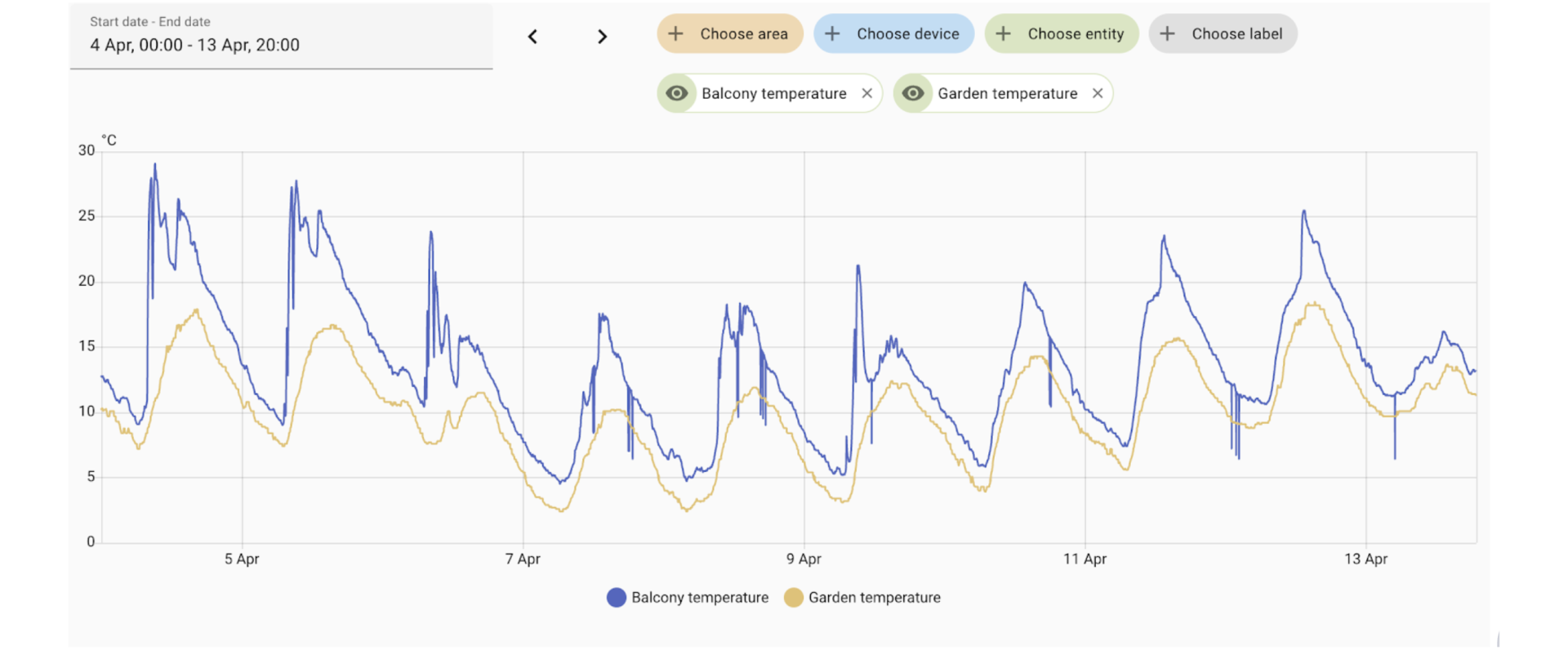Click the yellow Garden legend color dot
The width and height of the screenshot is (1568, 650).
coord(794,598)
